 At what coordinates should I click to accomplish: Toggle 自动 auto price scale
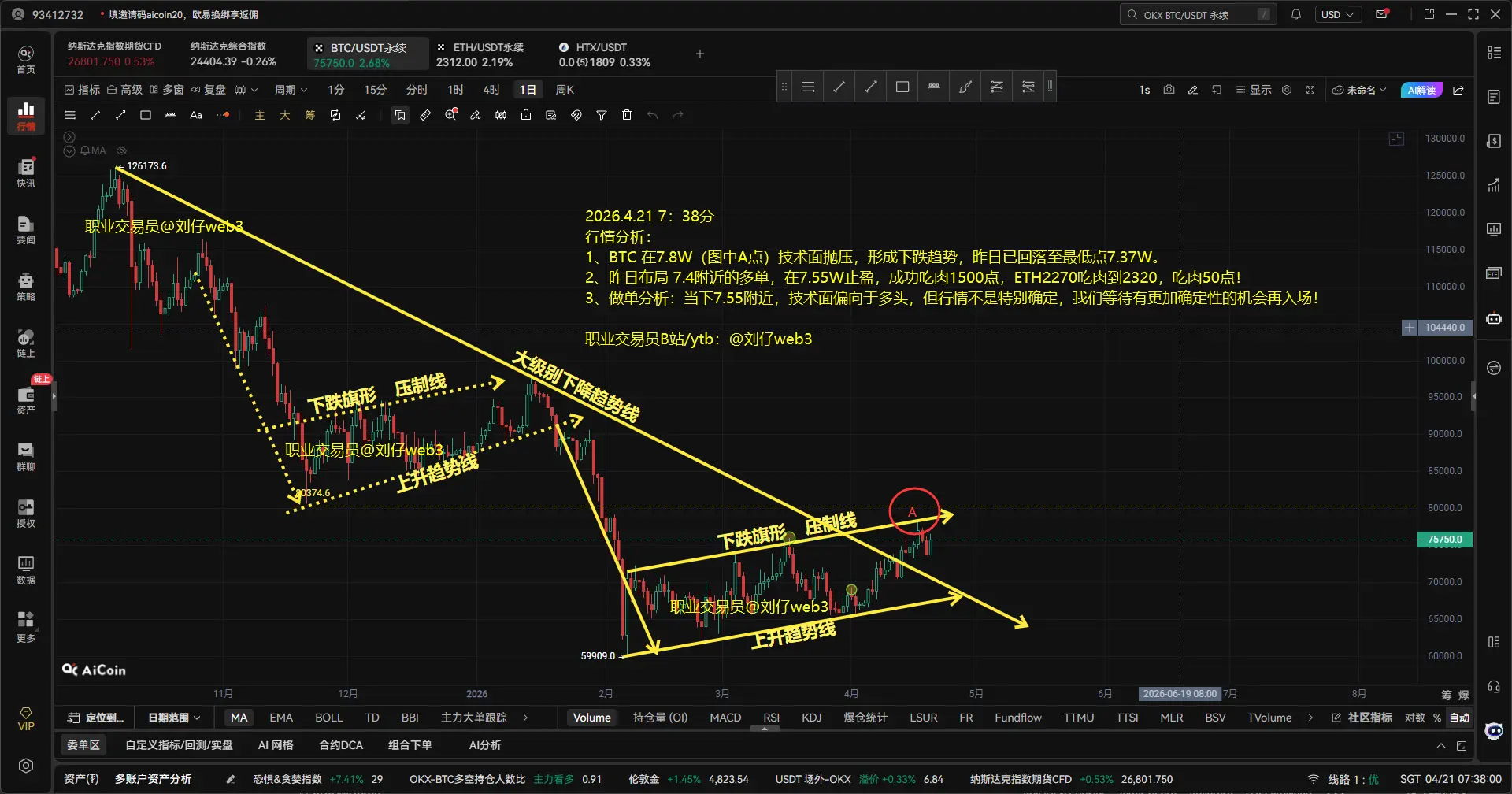[x=1459, y=718]
